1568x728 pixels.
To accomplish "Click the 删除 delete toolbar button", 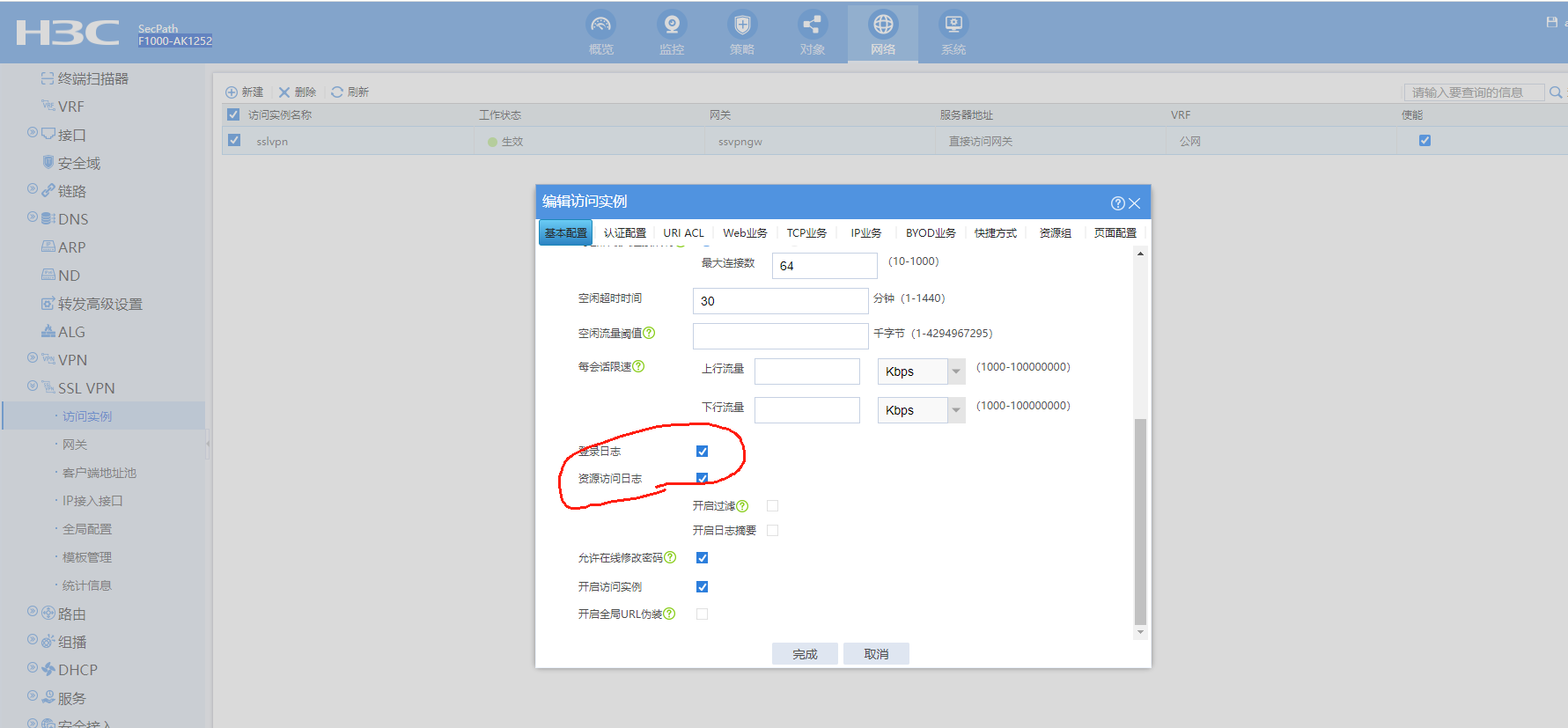I will pos(297,92).
